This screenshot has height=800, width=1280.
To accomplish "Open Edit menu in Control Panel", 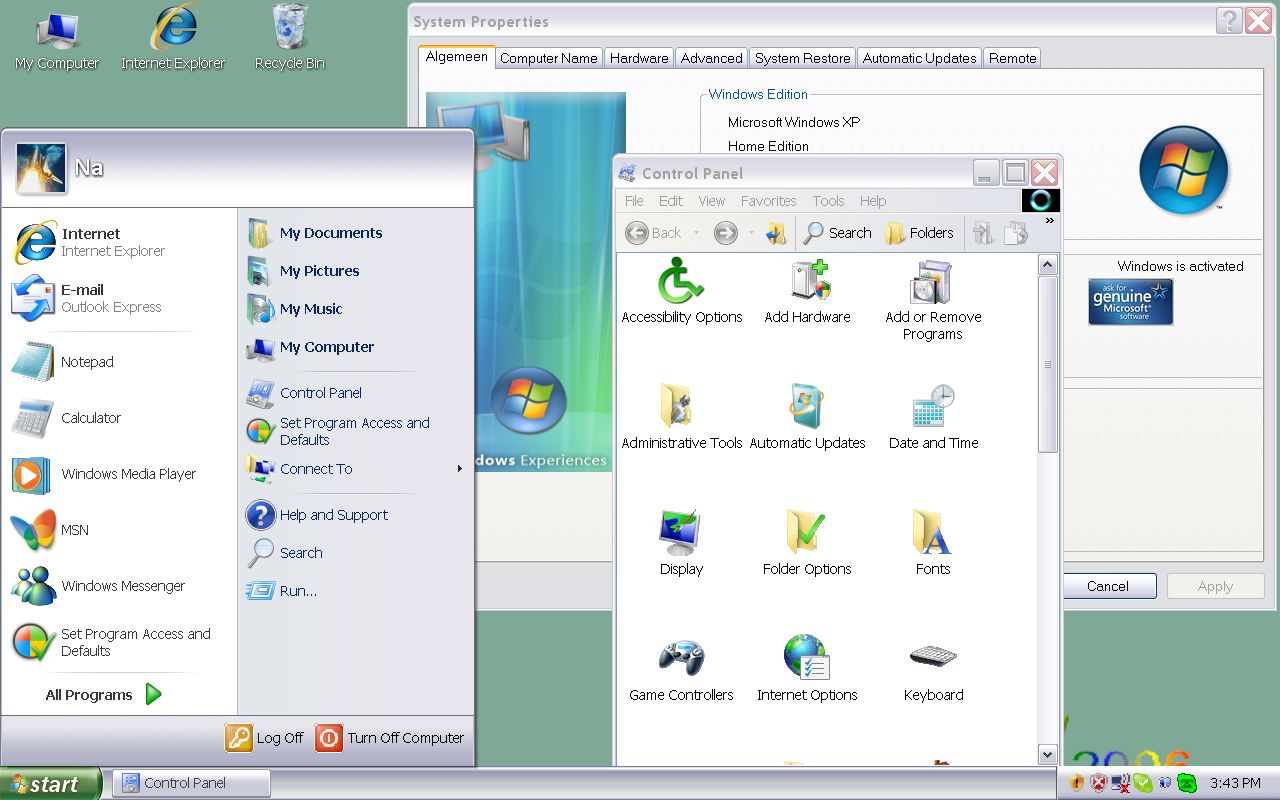I will pyautogui.click(x=671, y=201).
